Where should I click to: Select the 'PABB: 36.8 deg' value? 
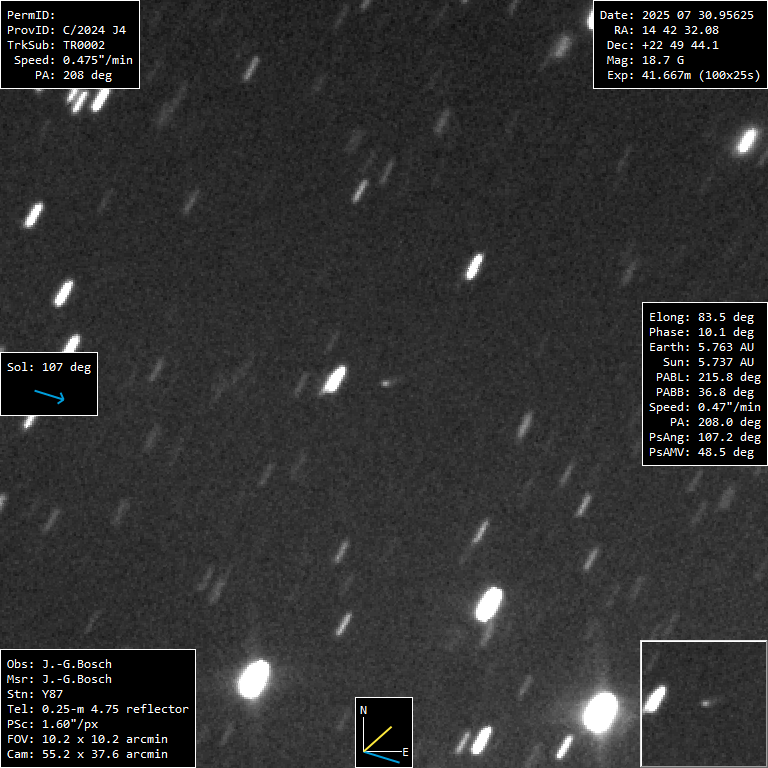705,392
